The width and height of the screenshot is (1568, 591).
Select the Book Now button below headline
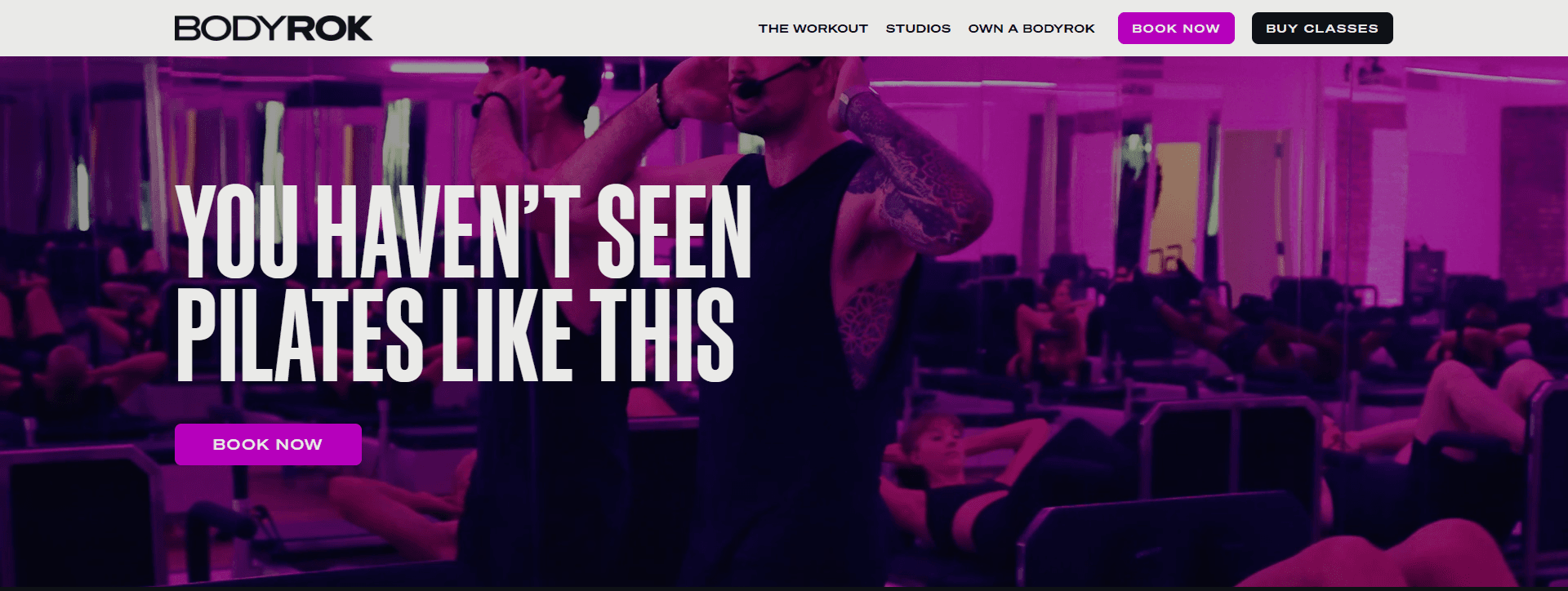pyautogui.click(x=268, y=444)
